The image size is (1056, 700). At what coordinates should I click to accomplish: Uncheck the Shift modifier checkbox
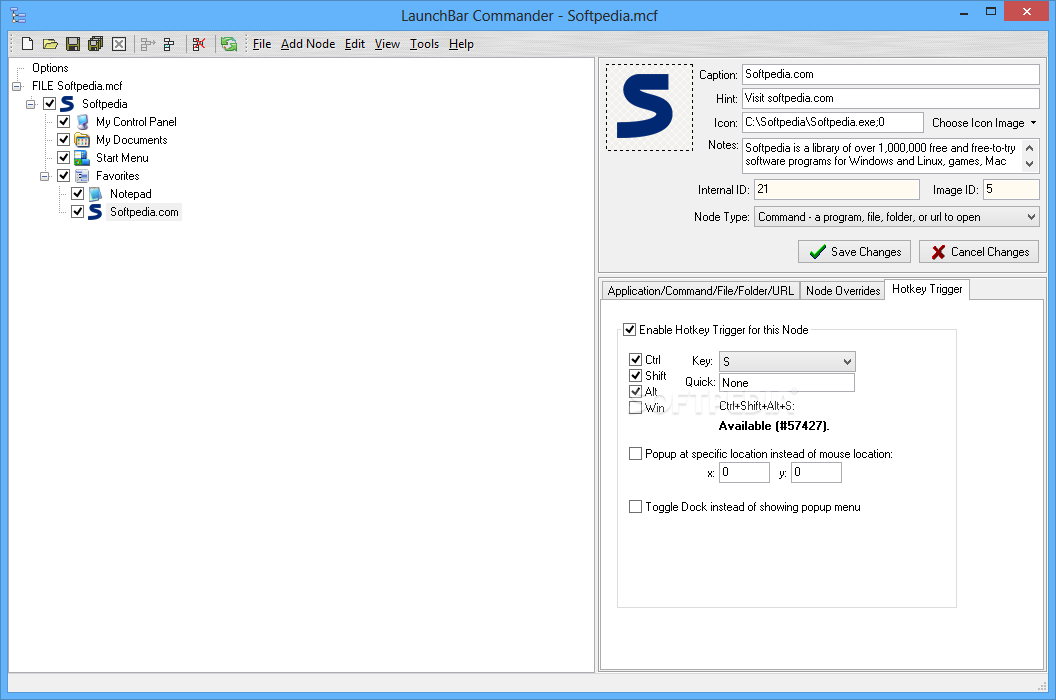click(x=635, y=375)
